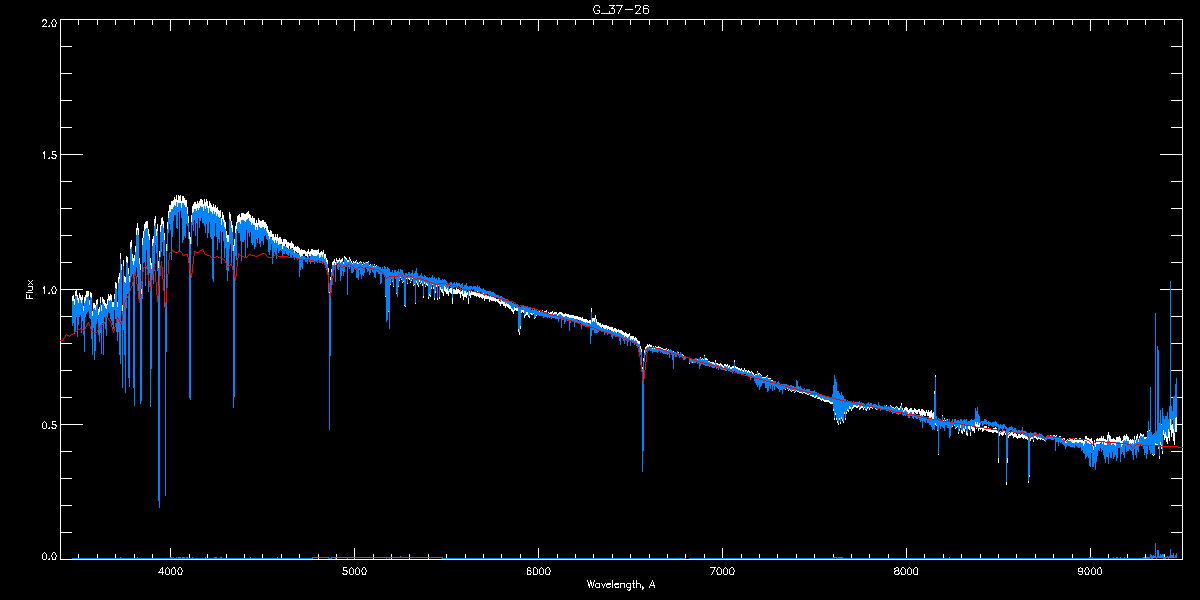Click the 7000 wavelength tick label

[x=722, y=571]
